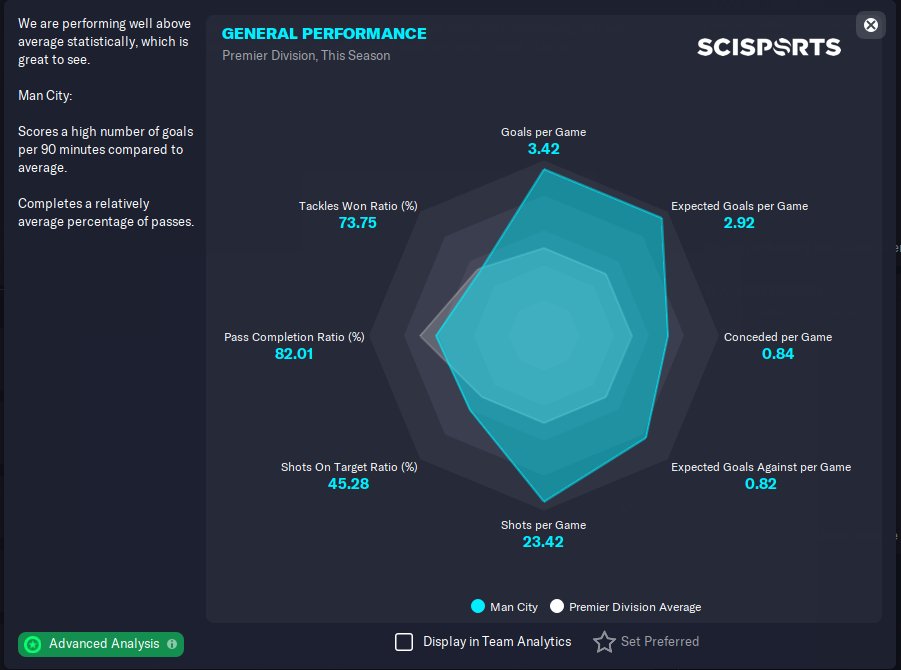Click the Goals per Game value 3.42
Viewport: 901px width, 670px height.
[x=543, y=149]
